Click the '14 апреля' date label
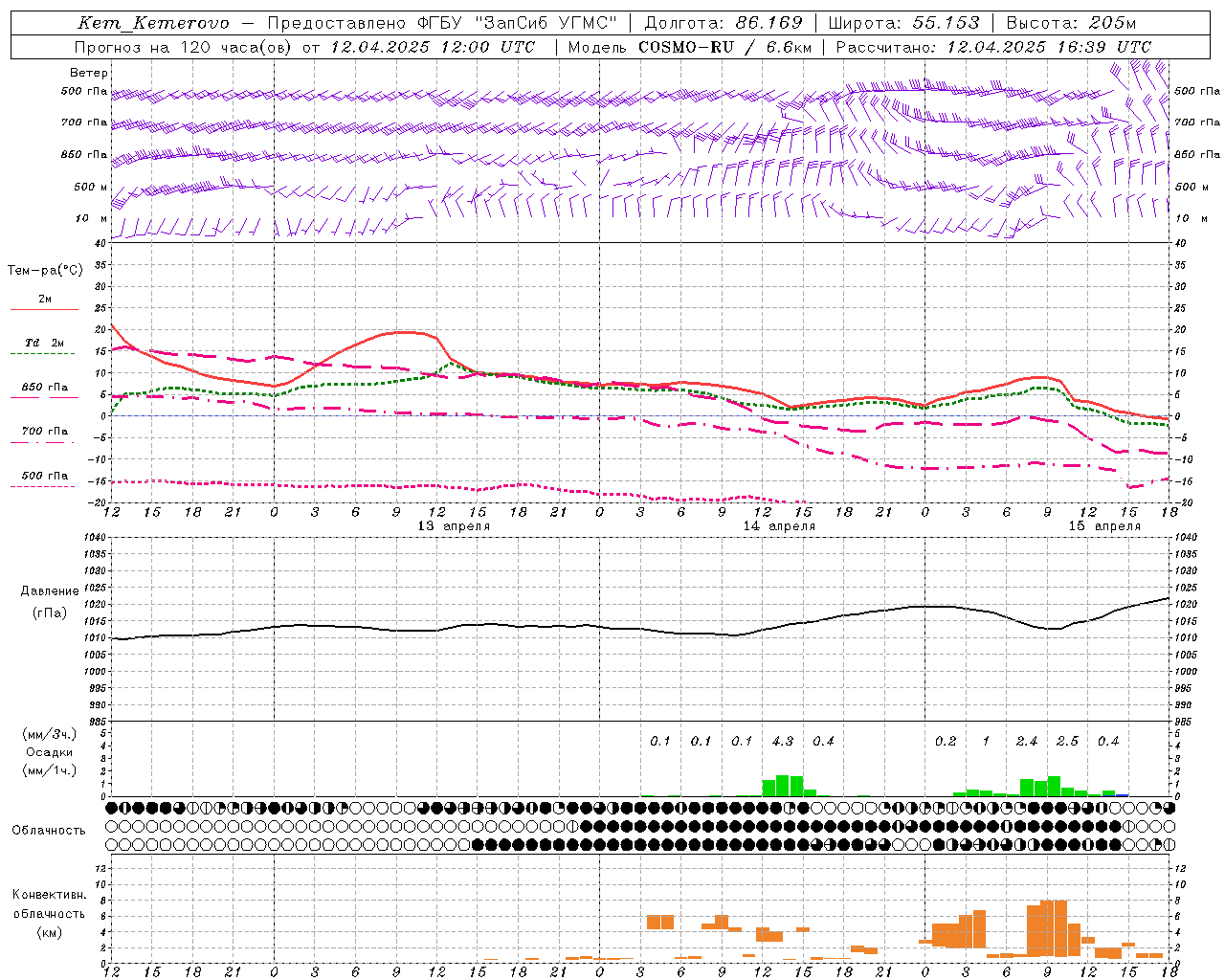The height and width of the screenshot is (980, 1225). point(779,526)
